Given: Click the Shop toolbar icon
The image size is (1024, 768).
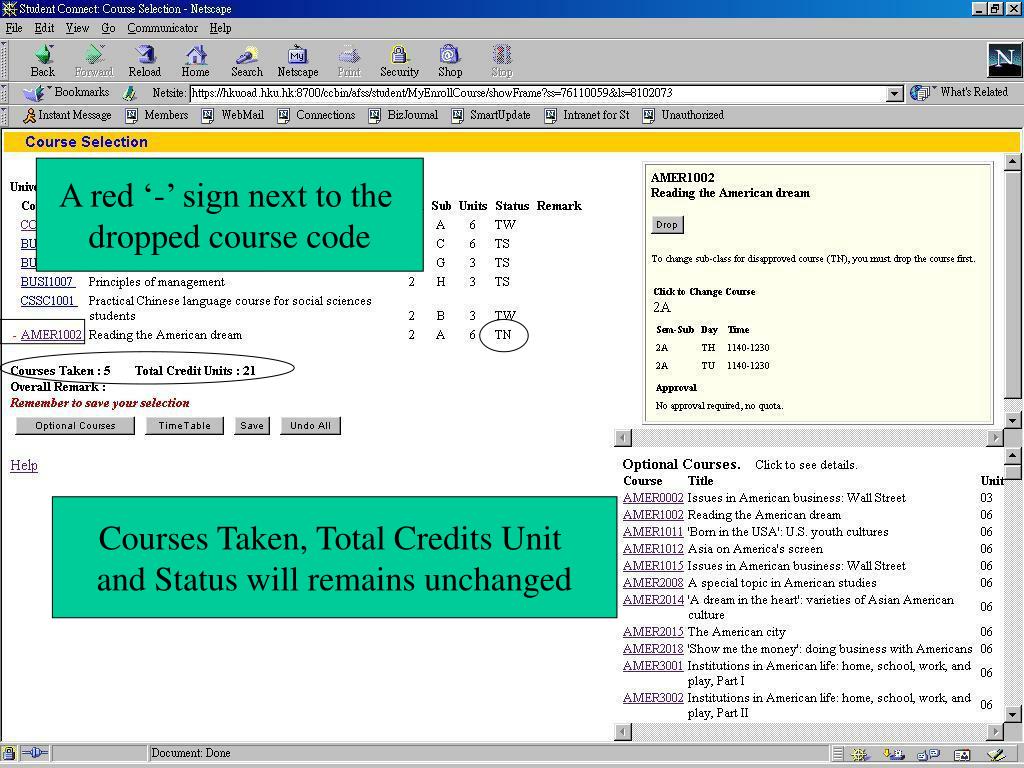Looking at the screenshot, I should (x=450, y=55).
